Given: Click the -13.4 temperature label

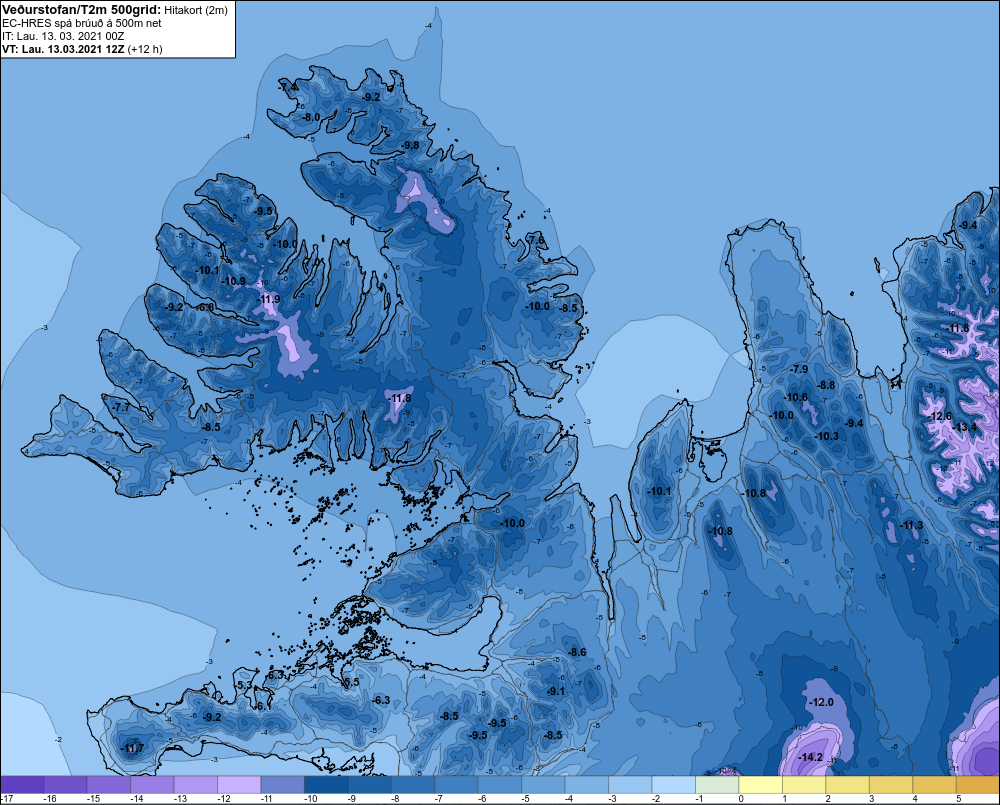Looking at the screenshot, I should (x=964, y=427).
